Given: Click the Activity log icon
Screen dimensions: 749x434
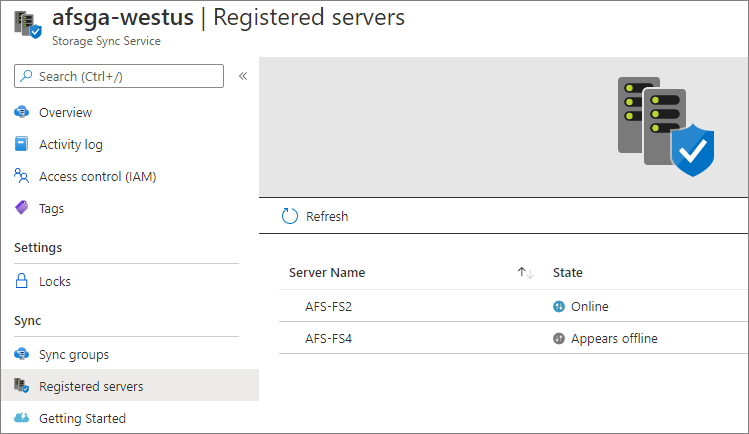Looking at the screenshot, I should 22,144.
